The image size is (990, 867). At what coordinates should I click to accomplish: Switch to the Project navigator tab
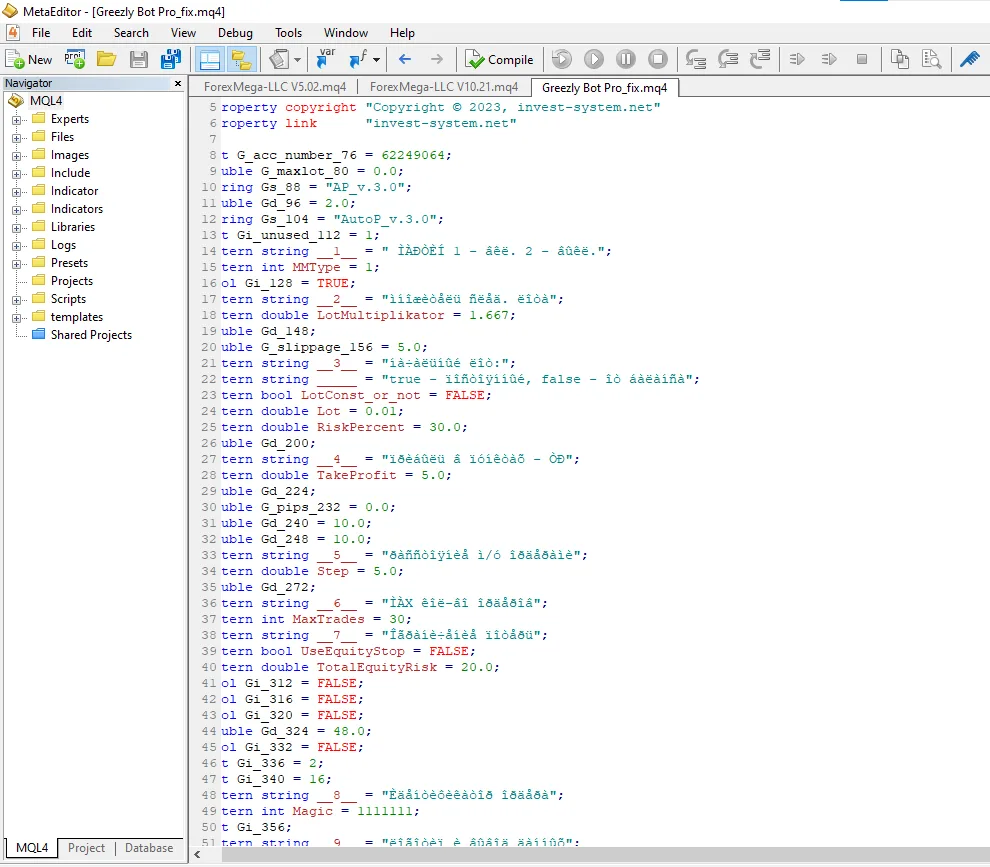point(86,848)
